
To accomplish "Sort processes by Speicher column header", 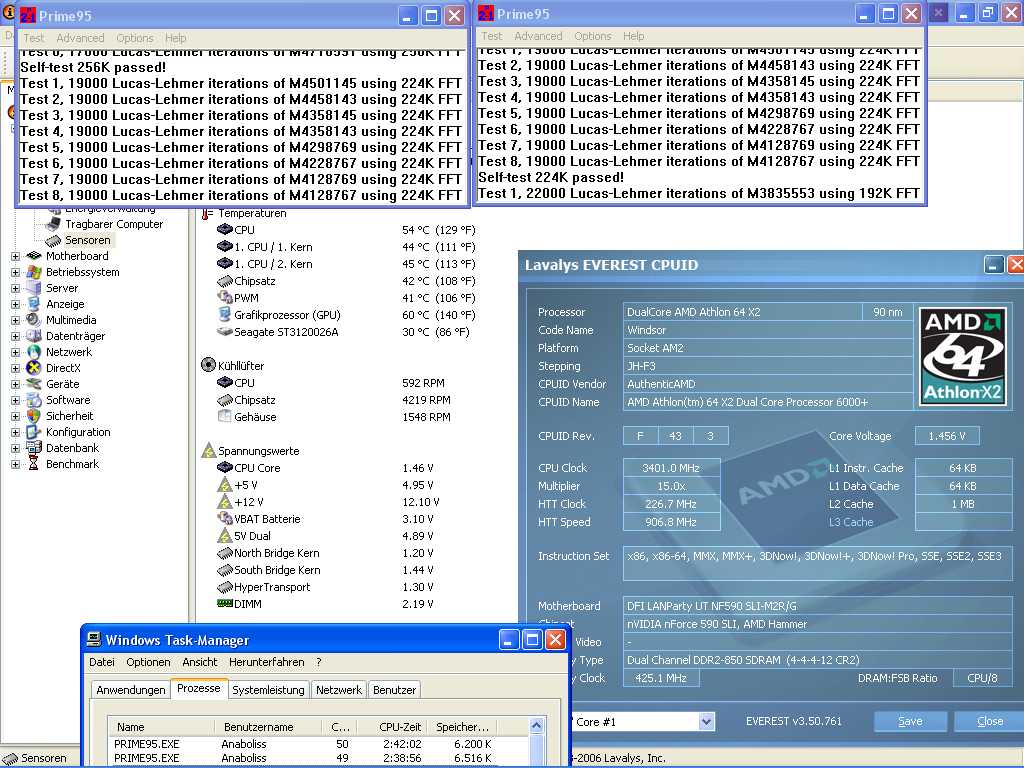I will (x=462, y=727).
